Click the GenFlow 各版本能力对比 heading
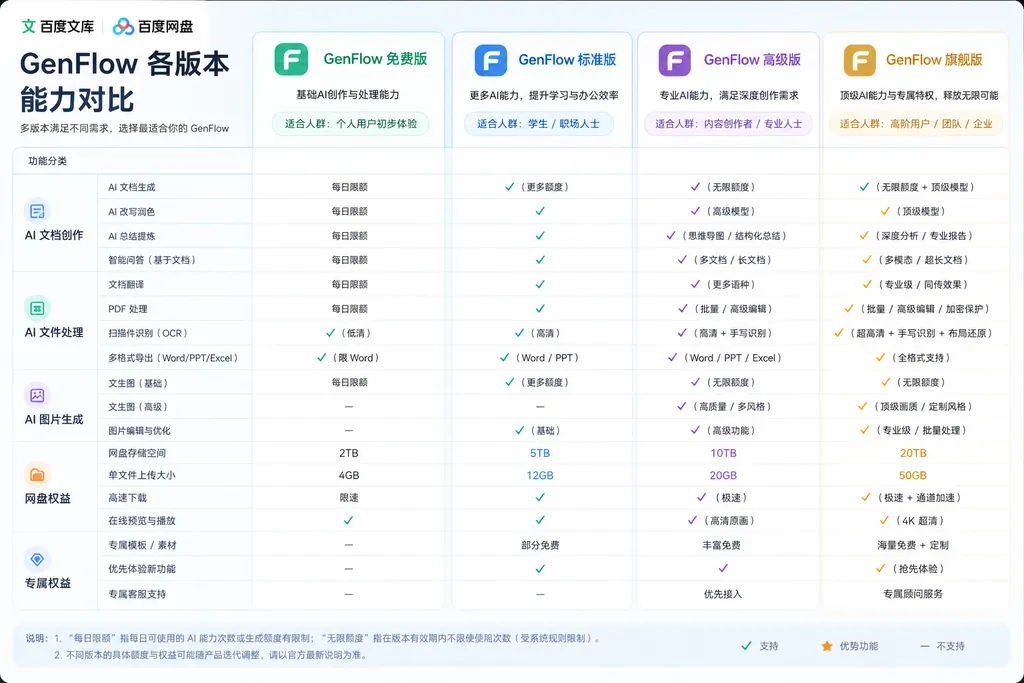Screen dimensions: 1024x683 pos(125,82)
